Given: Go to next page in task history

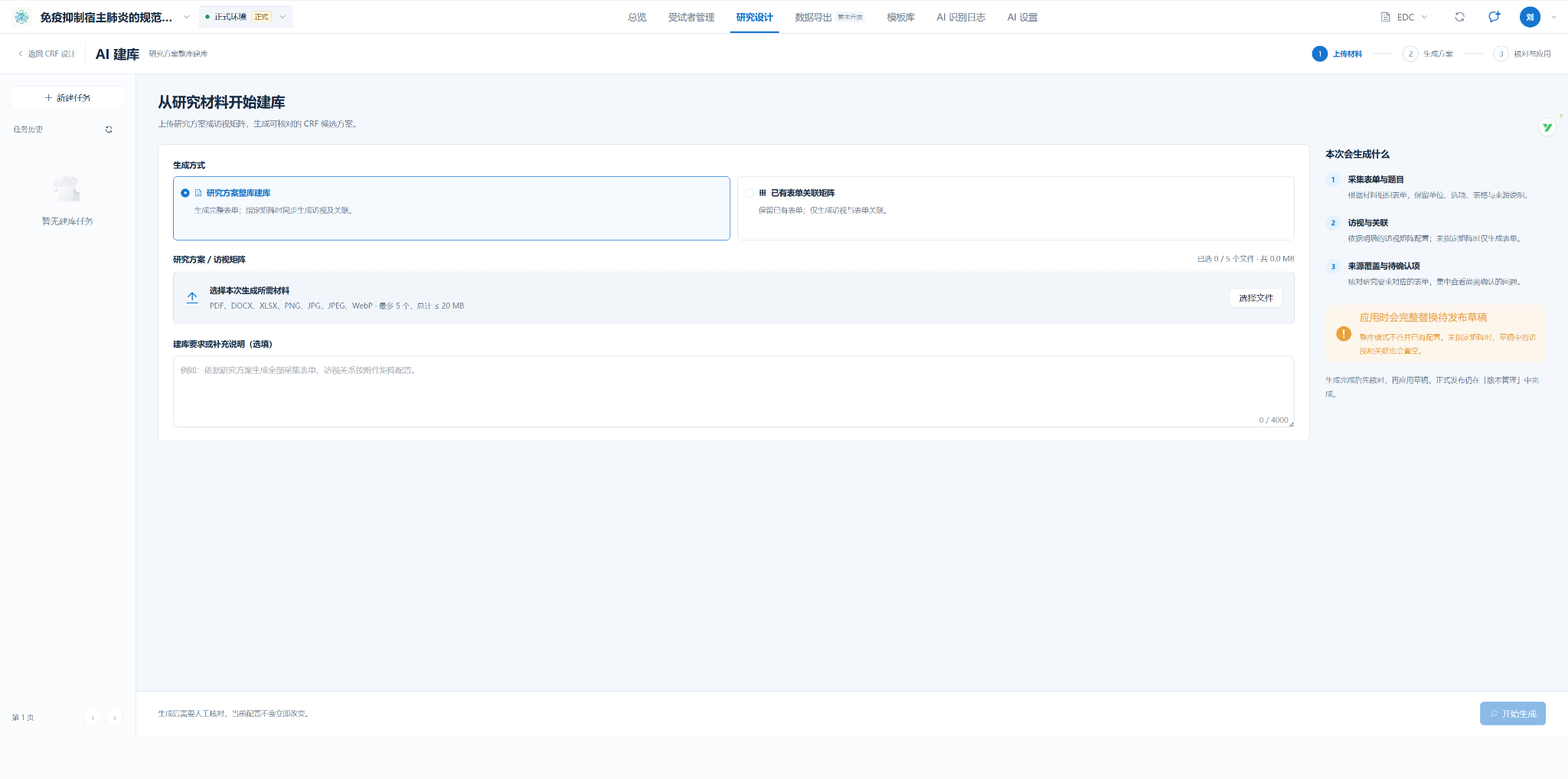Looking at the screenshot, I should (114, 718).
